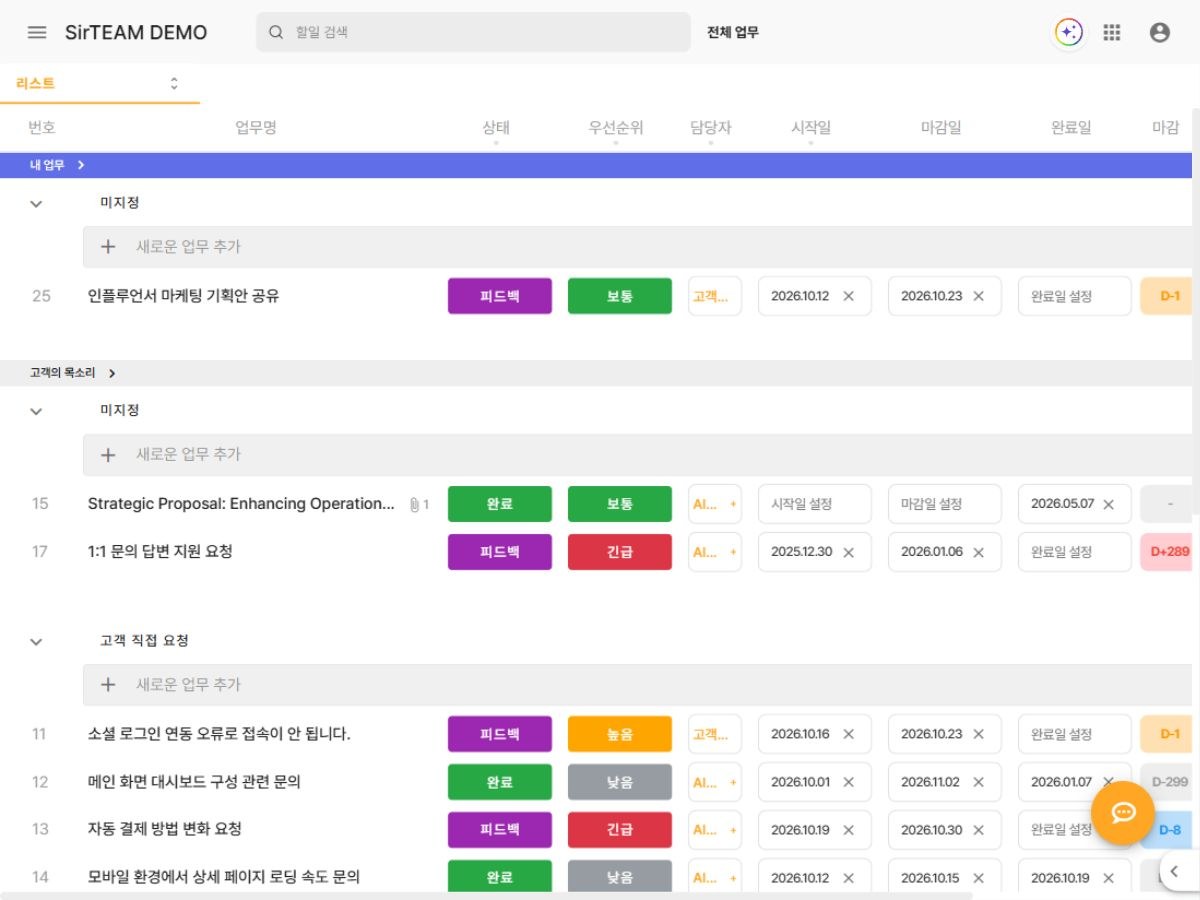Open task 자동 결제 방법 변화 요청
Screen dimensions: 1200x900
165,830
